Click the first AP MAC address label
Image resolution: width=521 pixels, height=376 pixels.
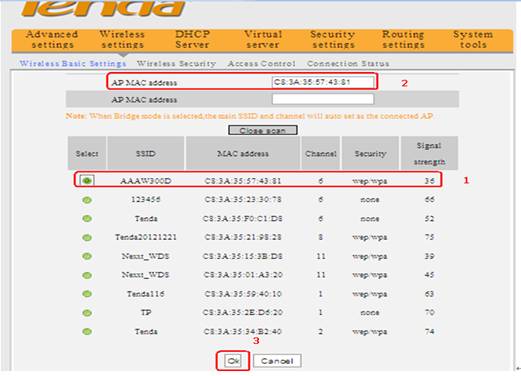(x=144, y=83)
